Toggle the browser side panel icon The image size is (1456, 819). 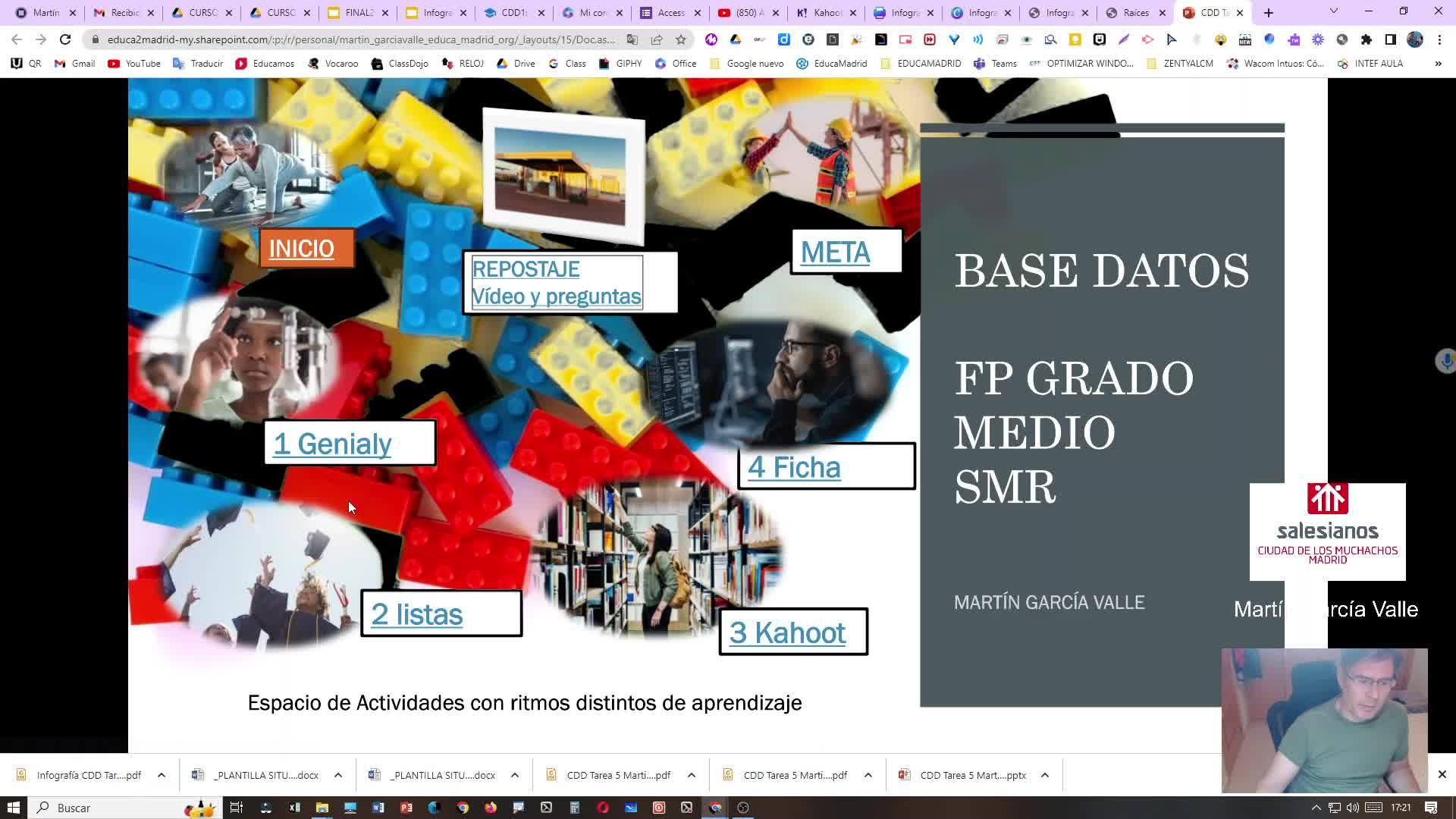click(1390, 39)
